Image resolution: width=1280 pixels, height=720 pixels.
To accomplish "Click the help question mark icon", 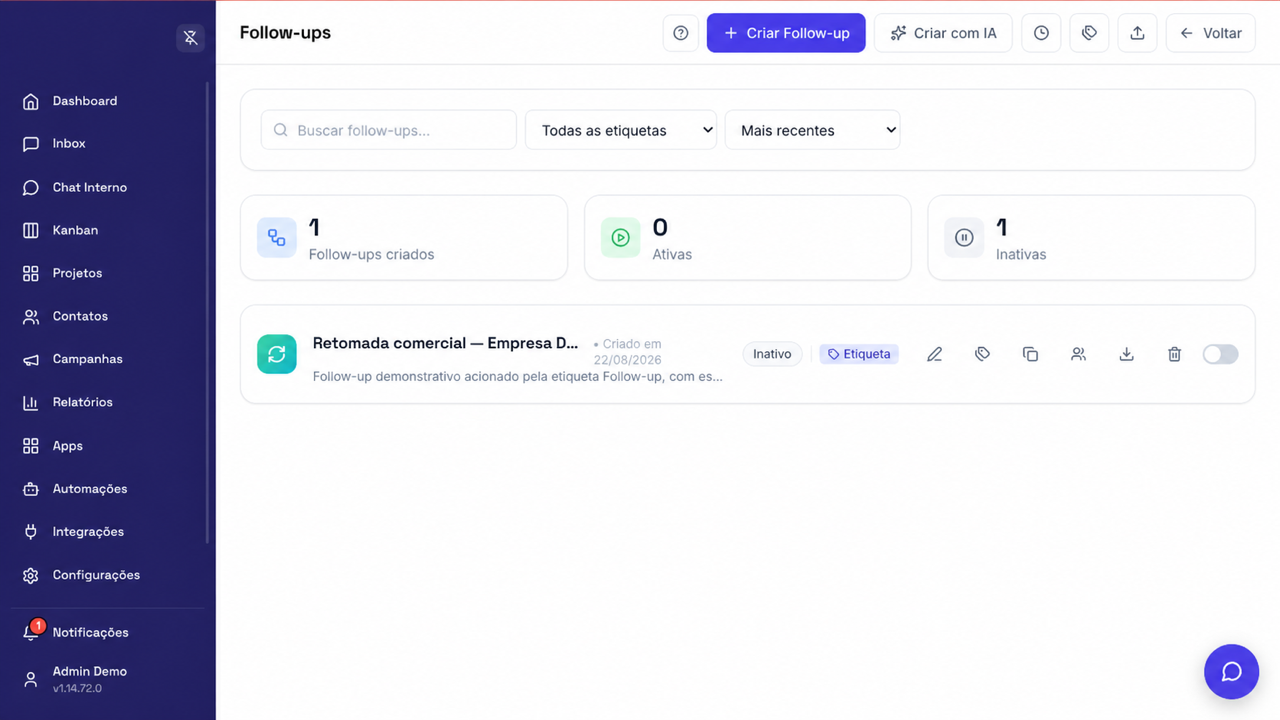I will tap(681, 33).
